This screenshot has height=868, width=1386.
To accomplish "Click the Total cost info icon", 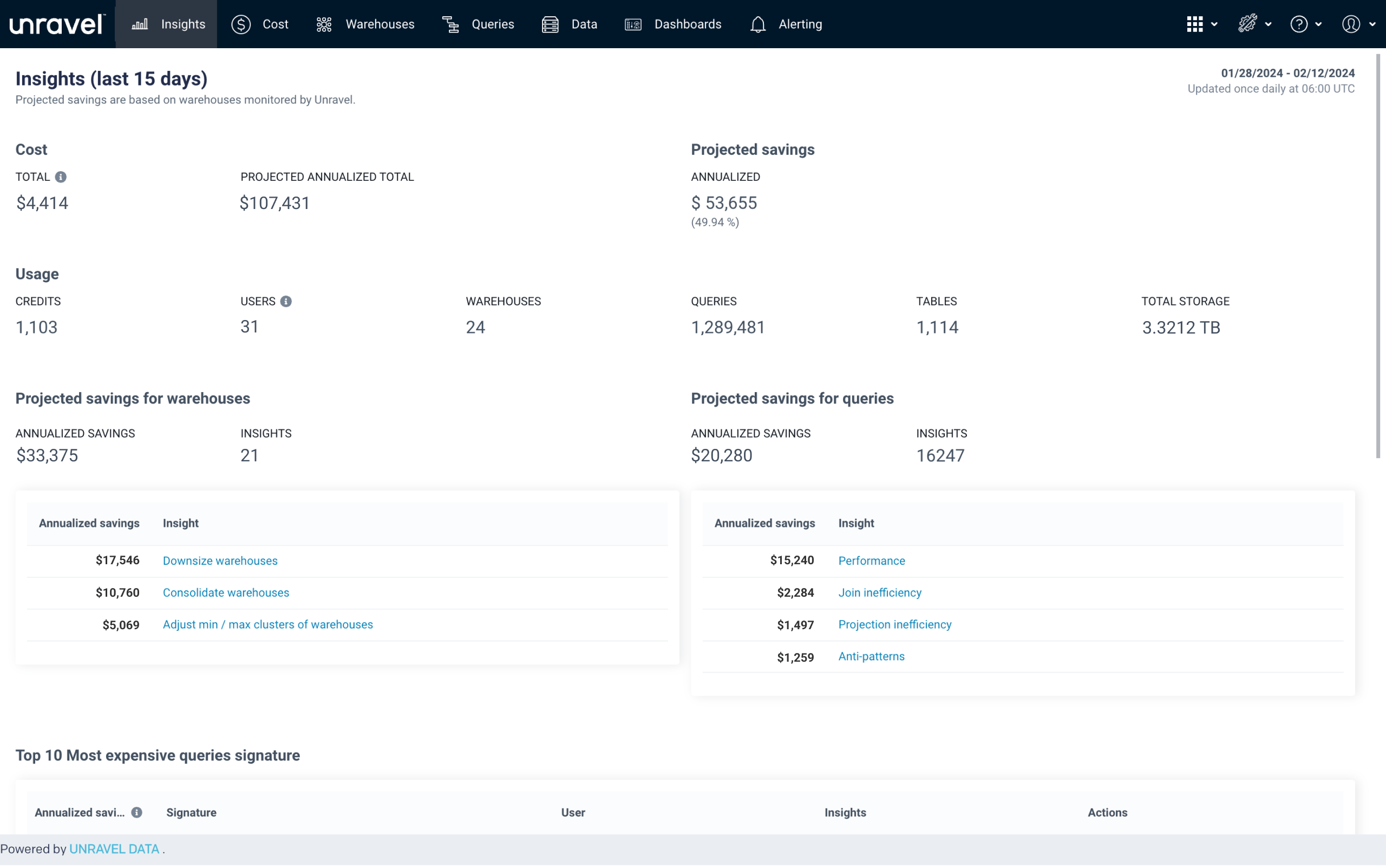I will (x=61, y=177).
